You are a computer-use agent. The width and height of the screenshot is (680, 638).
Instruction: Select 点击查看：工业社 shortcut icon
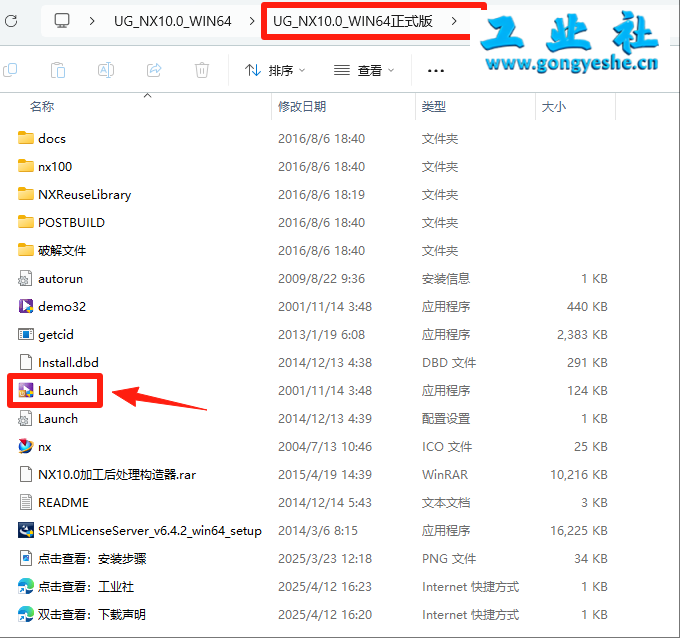coord(26,586)
